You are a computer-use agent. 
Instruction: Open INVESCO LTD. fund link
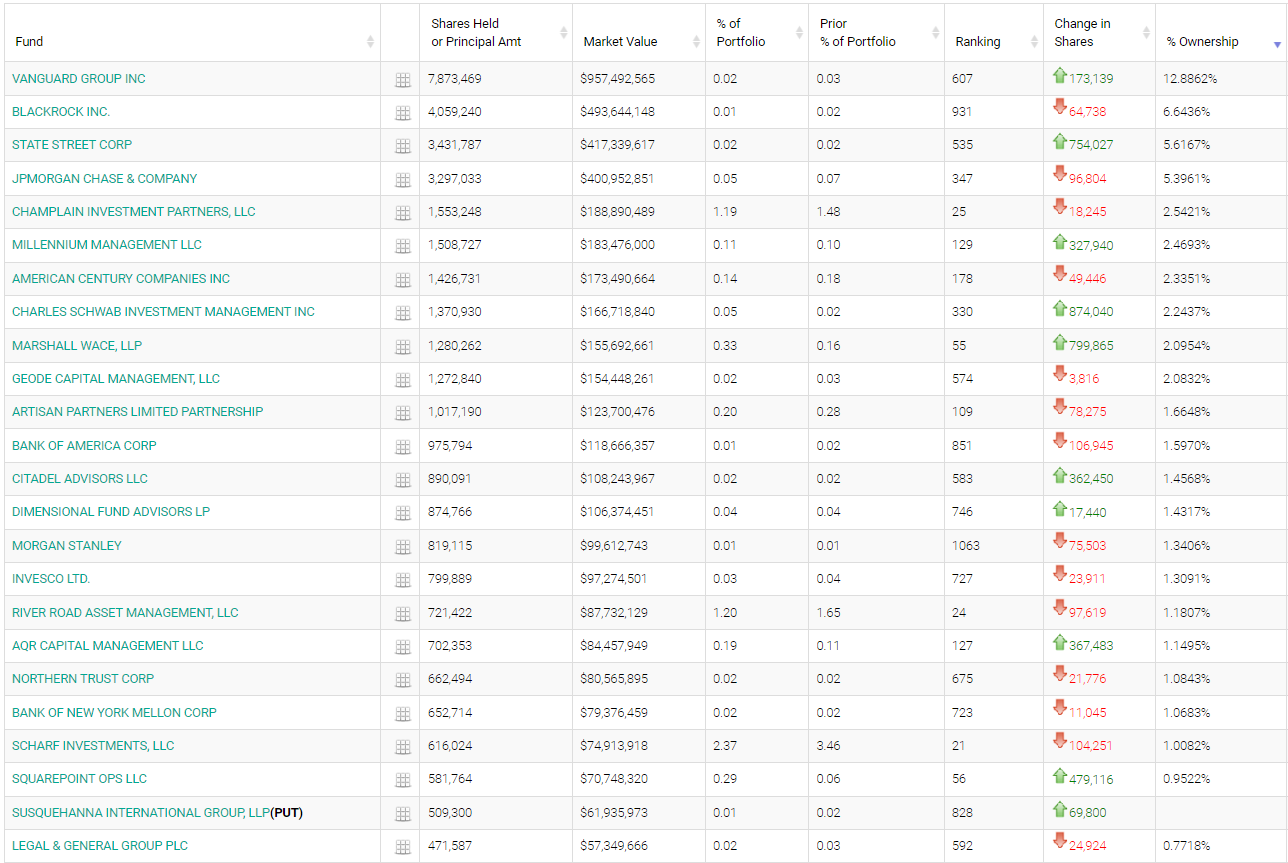click(x=51, y=579)
